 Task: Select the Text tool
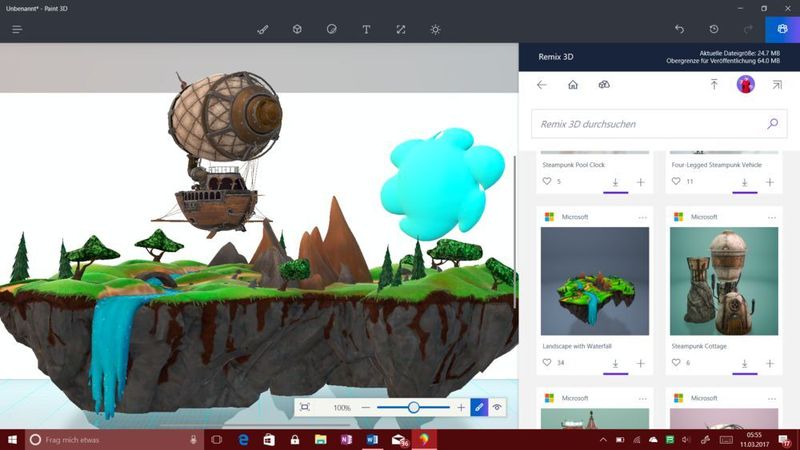[366, 30]
